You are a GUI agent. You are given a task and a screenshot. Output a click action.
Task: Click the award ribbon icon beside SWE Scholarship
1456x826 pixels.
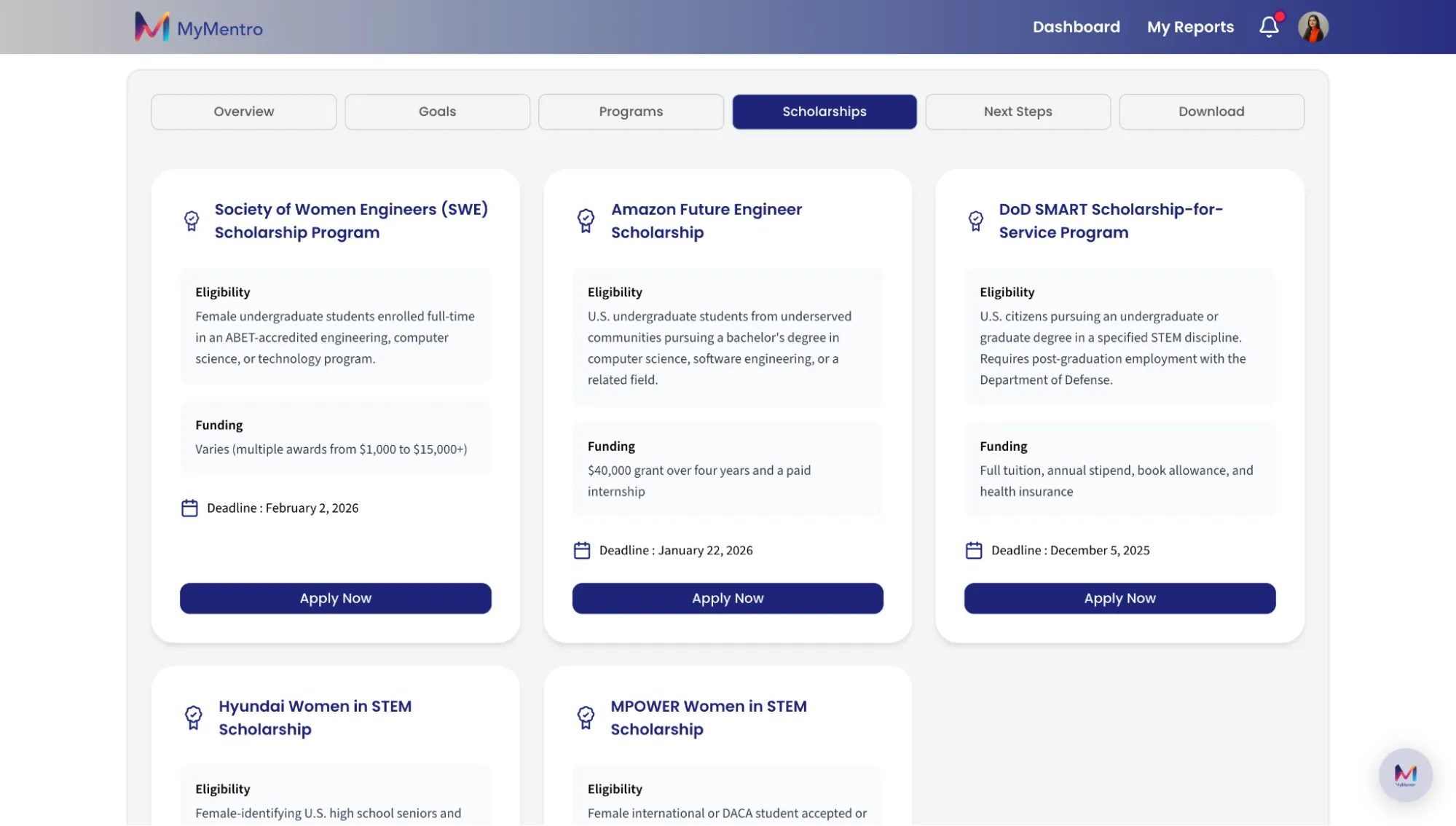point(192,221)
